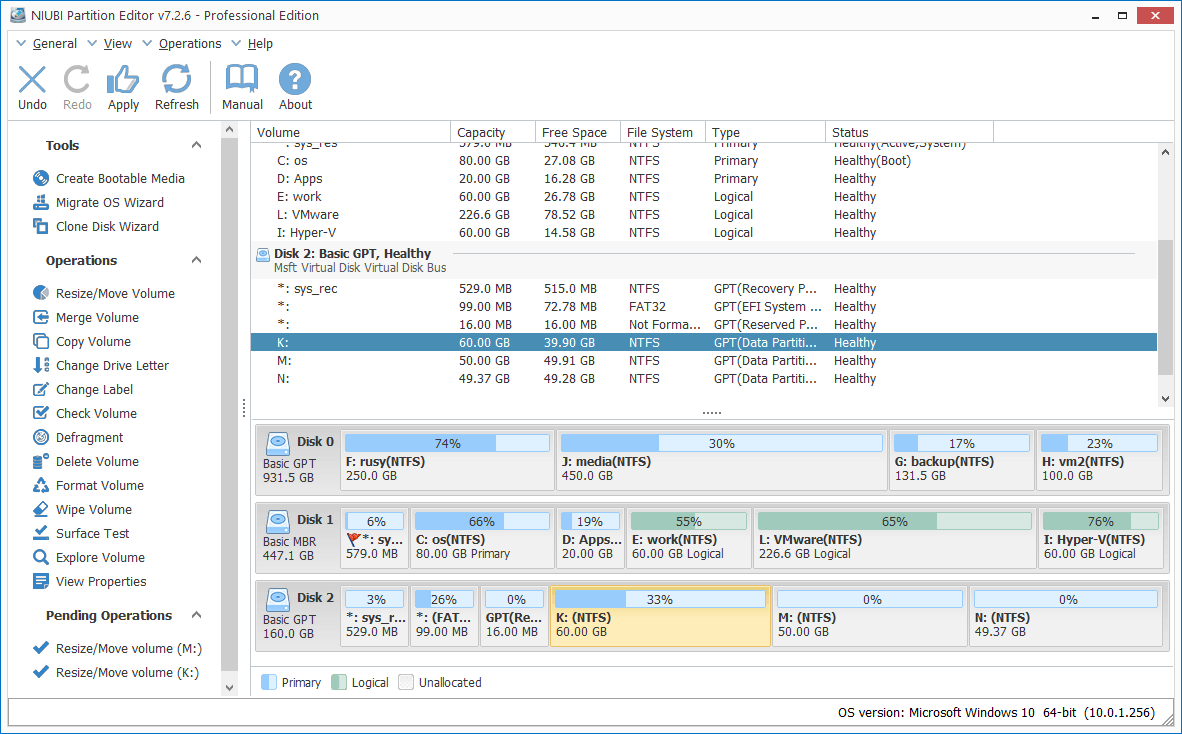Select pending Resize/Move volume (M:) entry
The width and height of the screenshot is (1182, 734).
coord(128,648)
